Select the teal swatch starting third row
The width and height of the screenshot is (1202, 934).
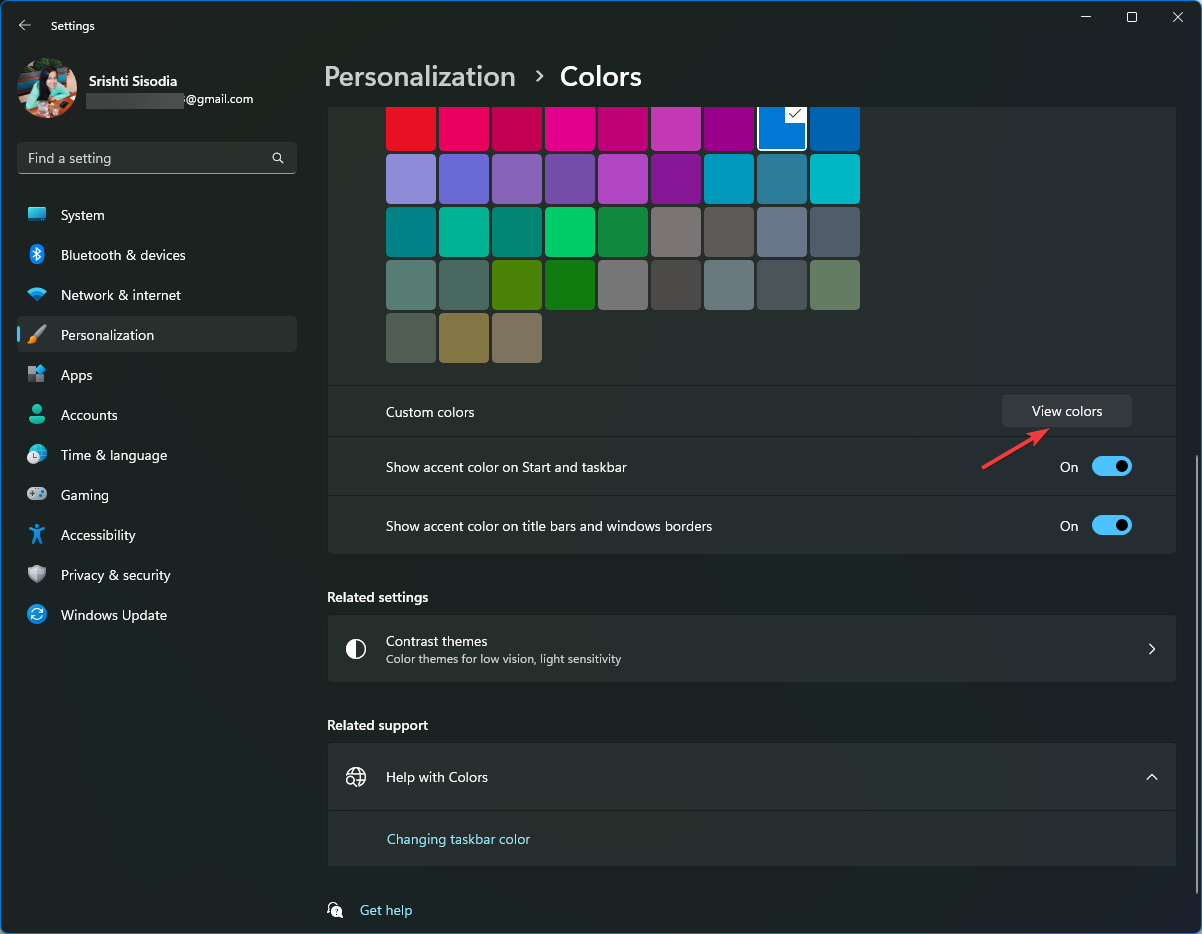[411, 232]
